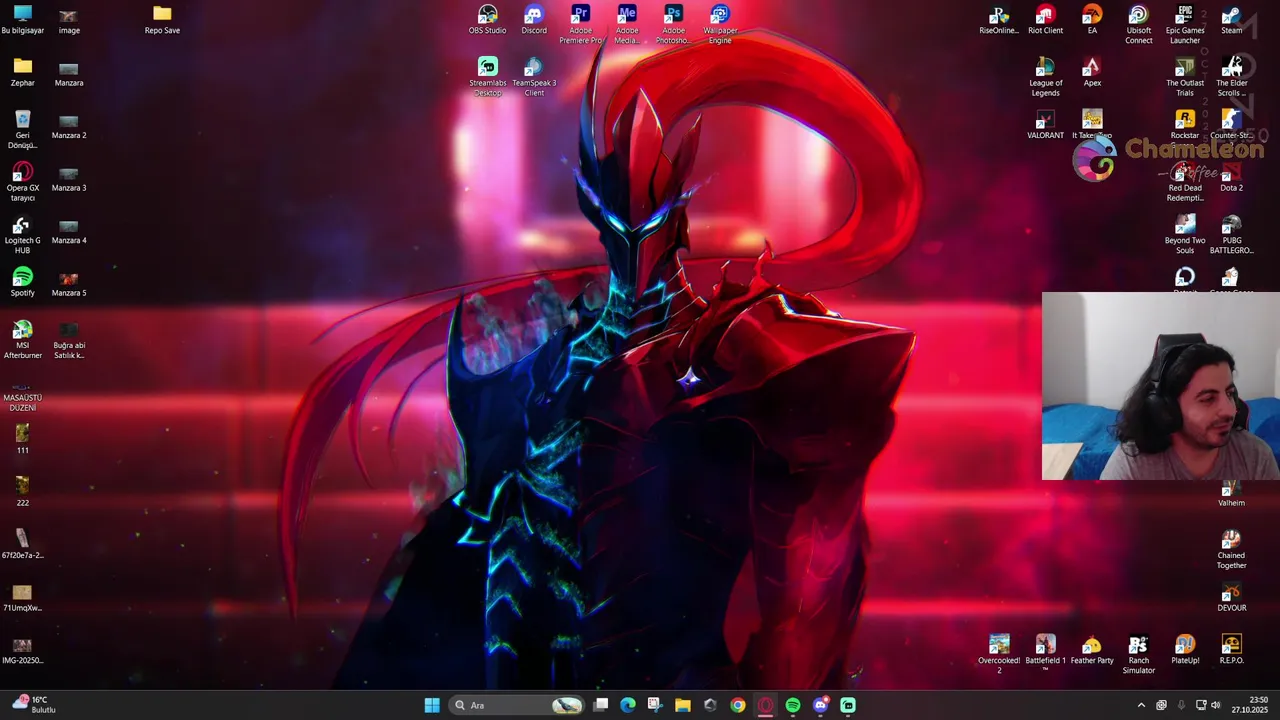Focus the taskbar Ara search box

[518, 705]
